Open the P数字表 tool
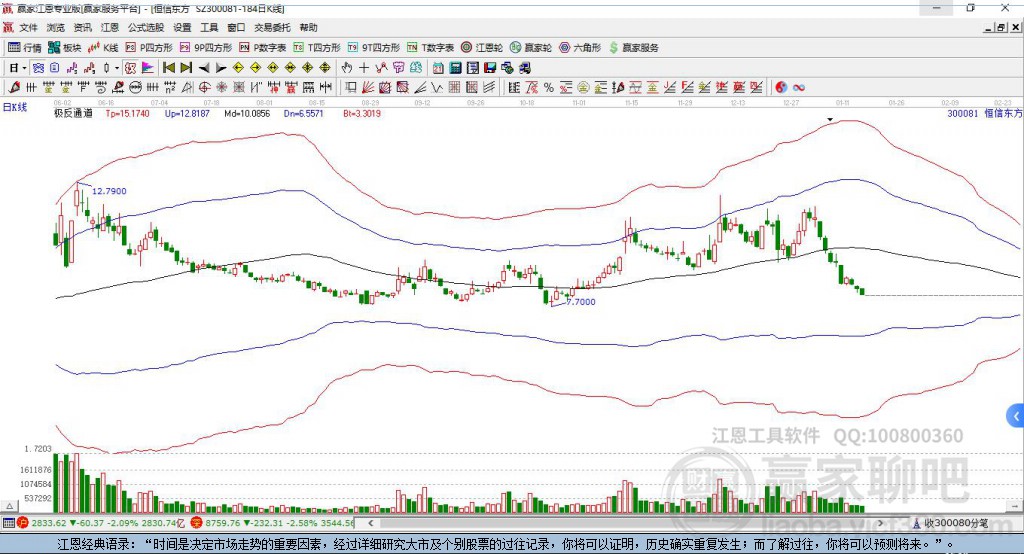 point(263,48)
